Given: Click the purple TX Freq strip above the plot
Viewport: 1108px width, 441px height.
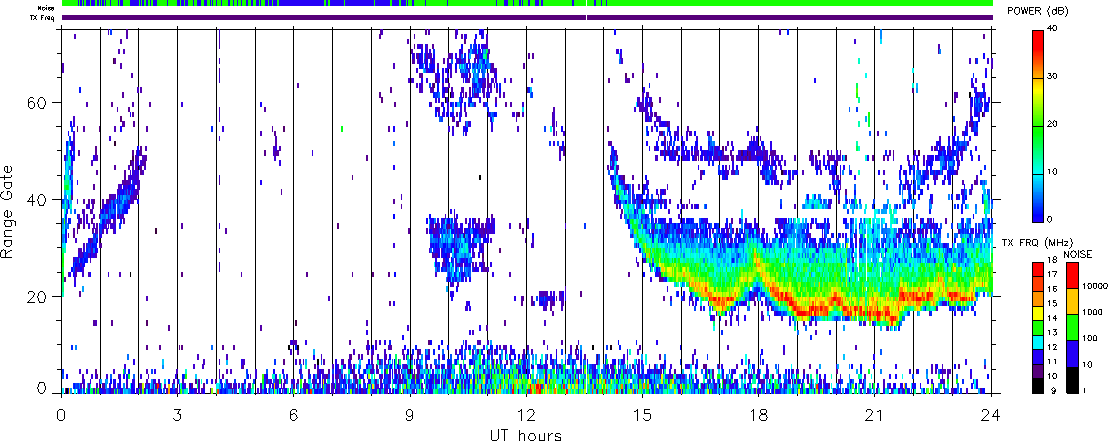Looking at the screenshot, I should click(x=527, y=17).
